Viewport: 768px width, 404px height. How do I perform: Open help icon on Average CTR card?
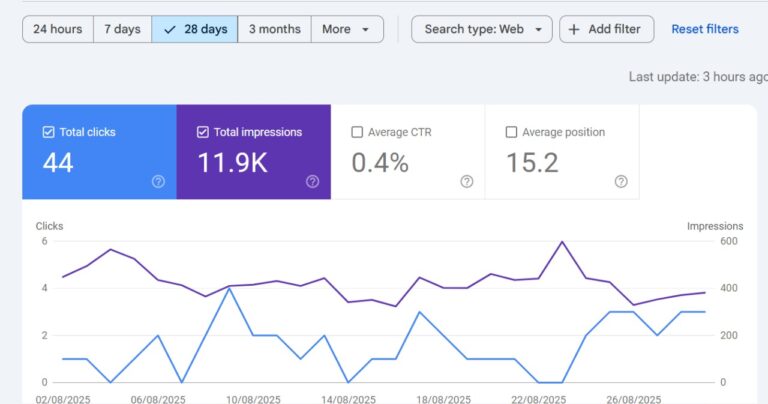click(466, 181)
